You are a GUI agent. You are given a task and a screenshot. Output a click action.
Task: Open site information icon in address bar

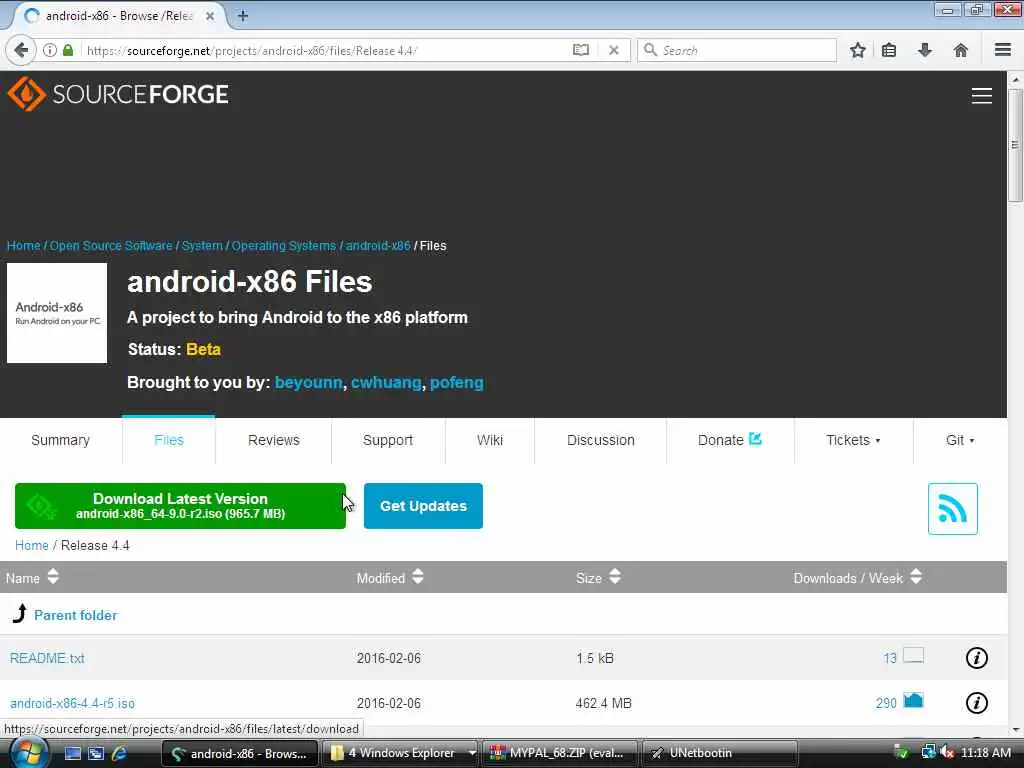[x=50, y=50]
